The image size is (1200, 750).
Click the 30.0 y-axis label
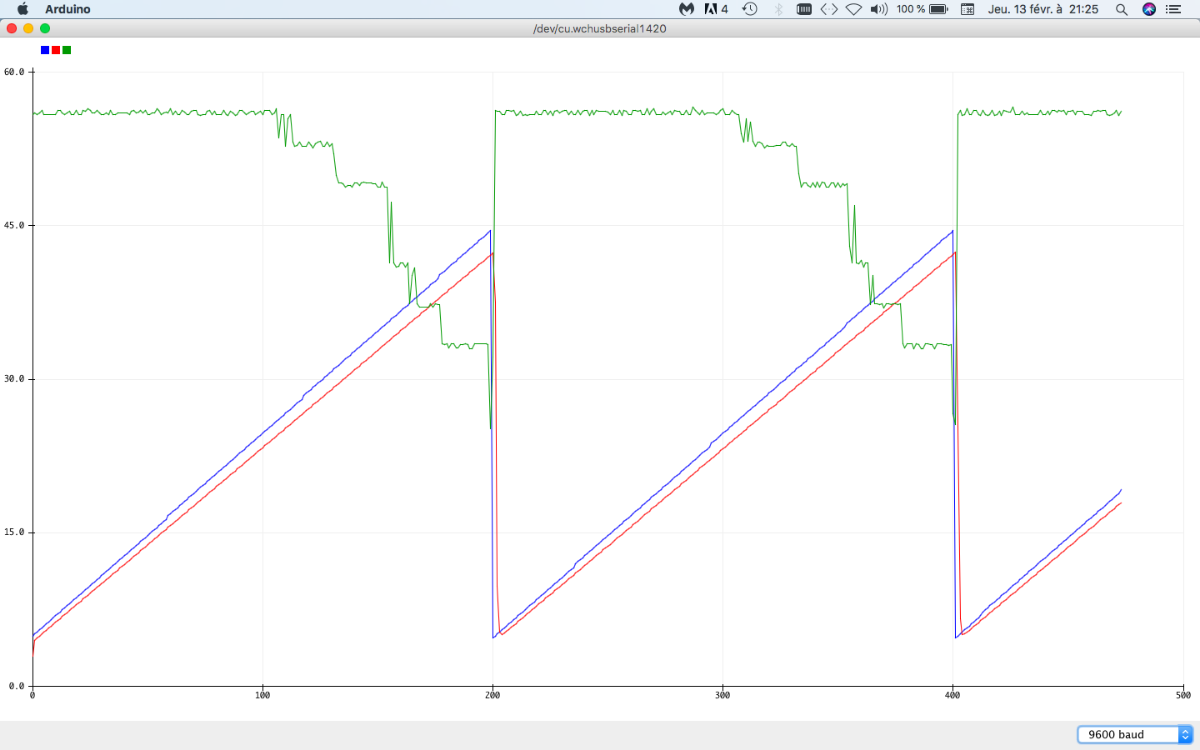point(14,379)
